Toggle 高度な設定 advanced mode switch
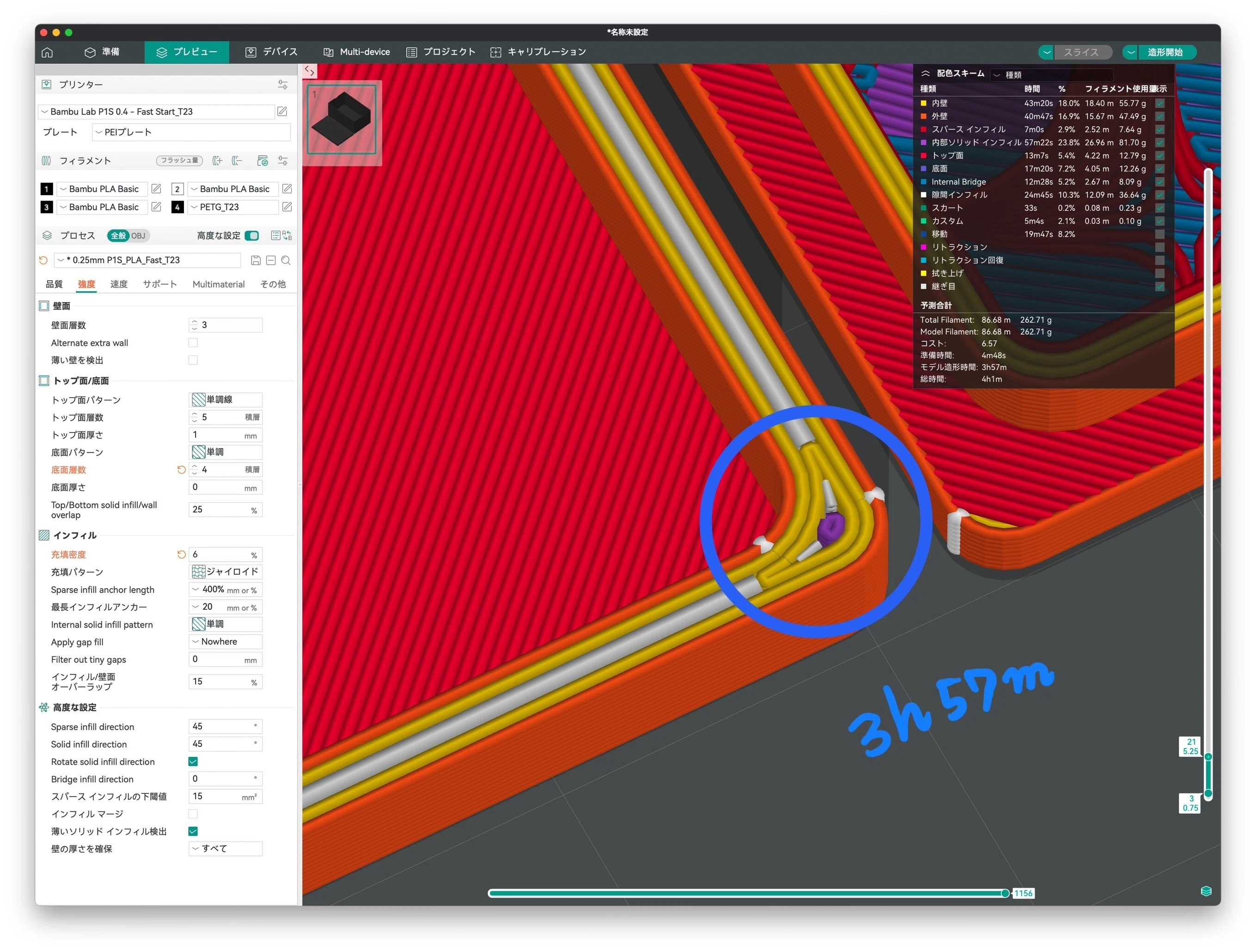The height and width of the screenshot is (952, 1256). [252, 236]
